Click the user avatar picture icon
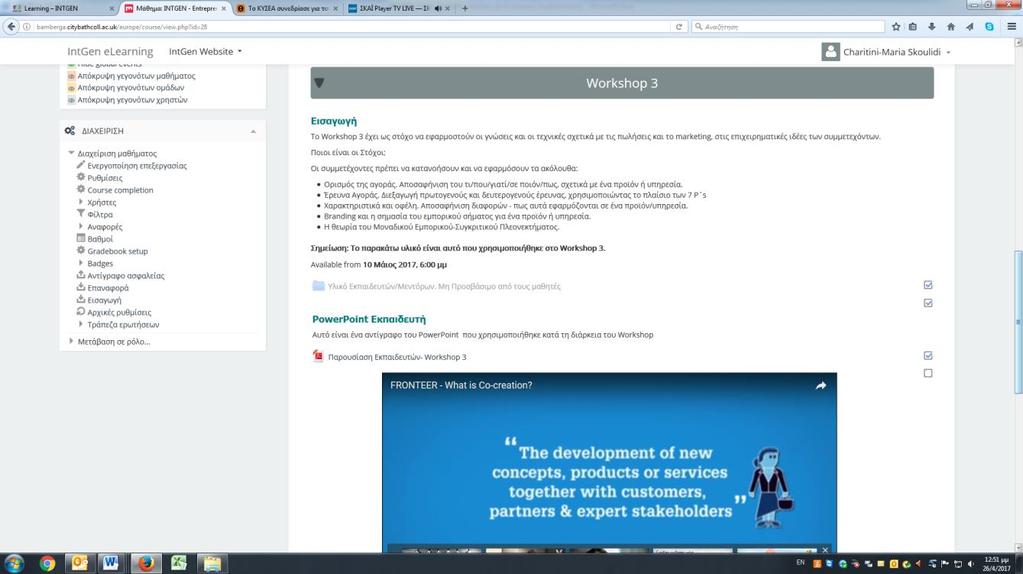The image size is (1023, 574). (x=830, y=52)
